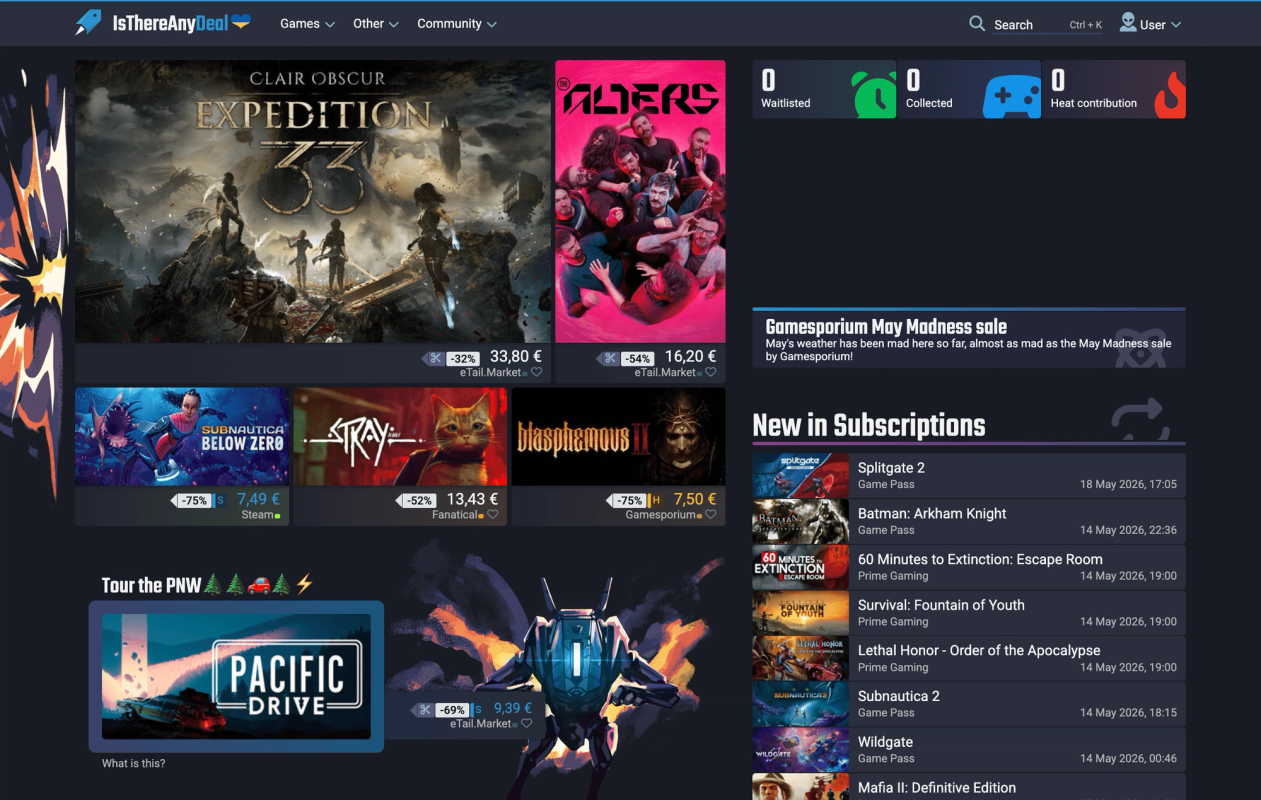Click the voucher scissors icon under Expedition 33
The height and width of the screenshot is (800, 1261).
(436, 358)
